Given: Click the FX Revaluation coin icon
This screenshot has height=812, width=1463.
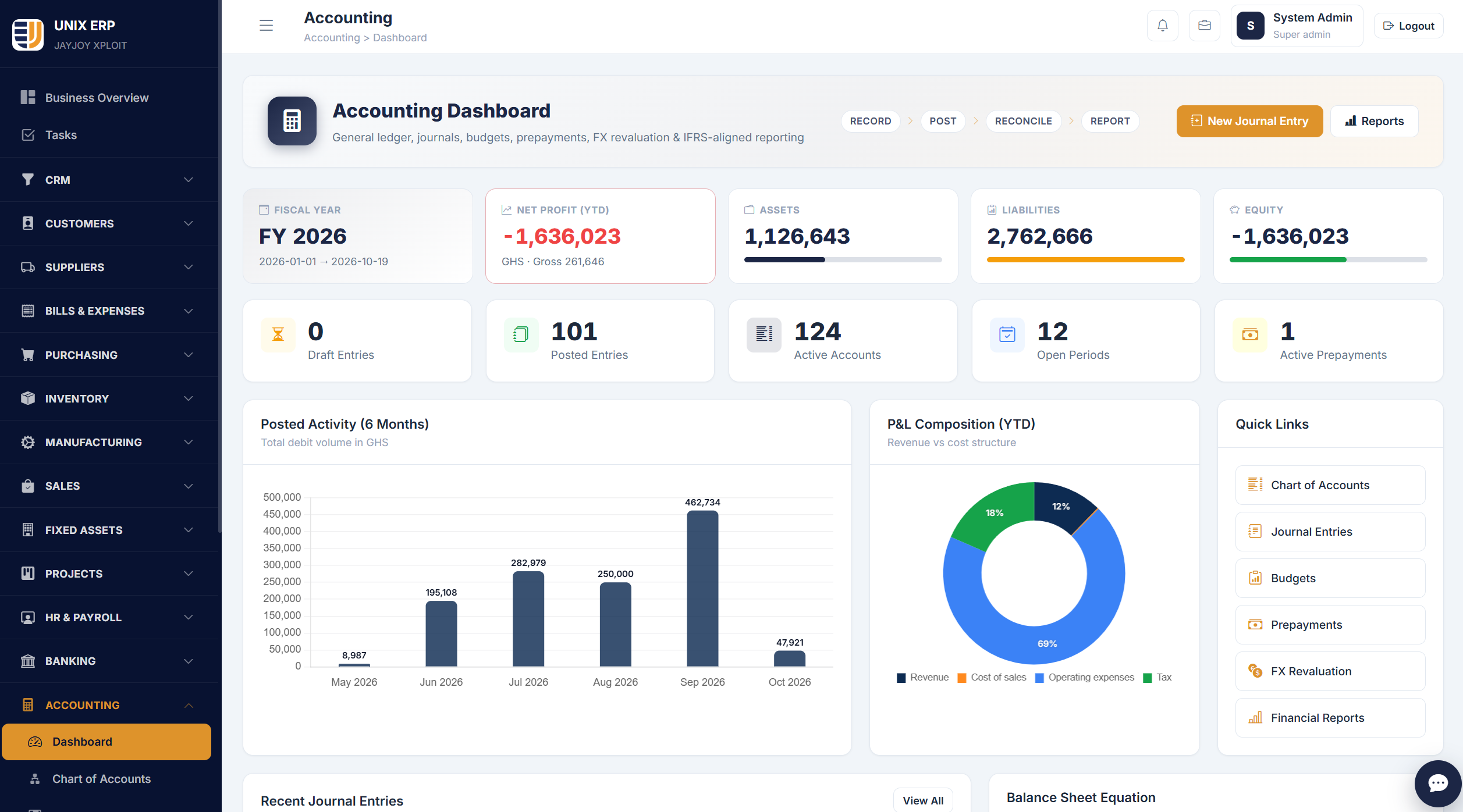Looking at the screenshot, I should 1255,671.
